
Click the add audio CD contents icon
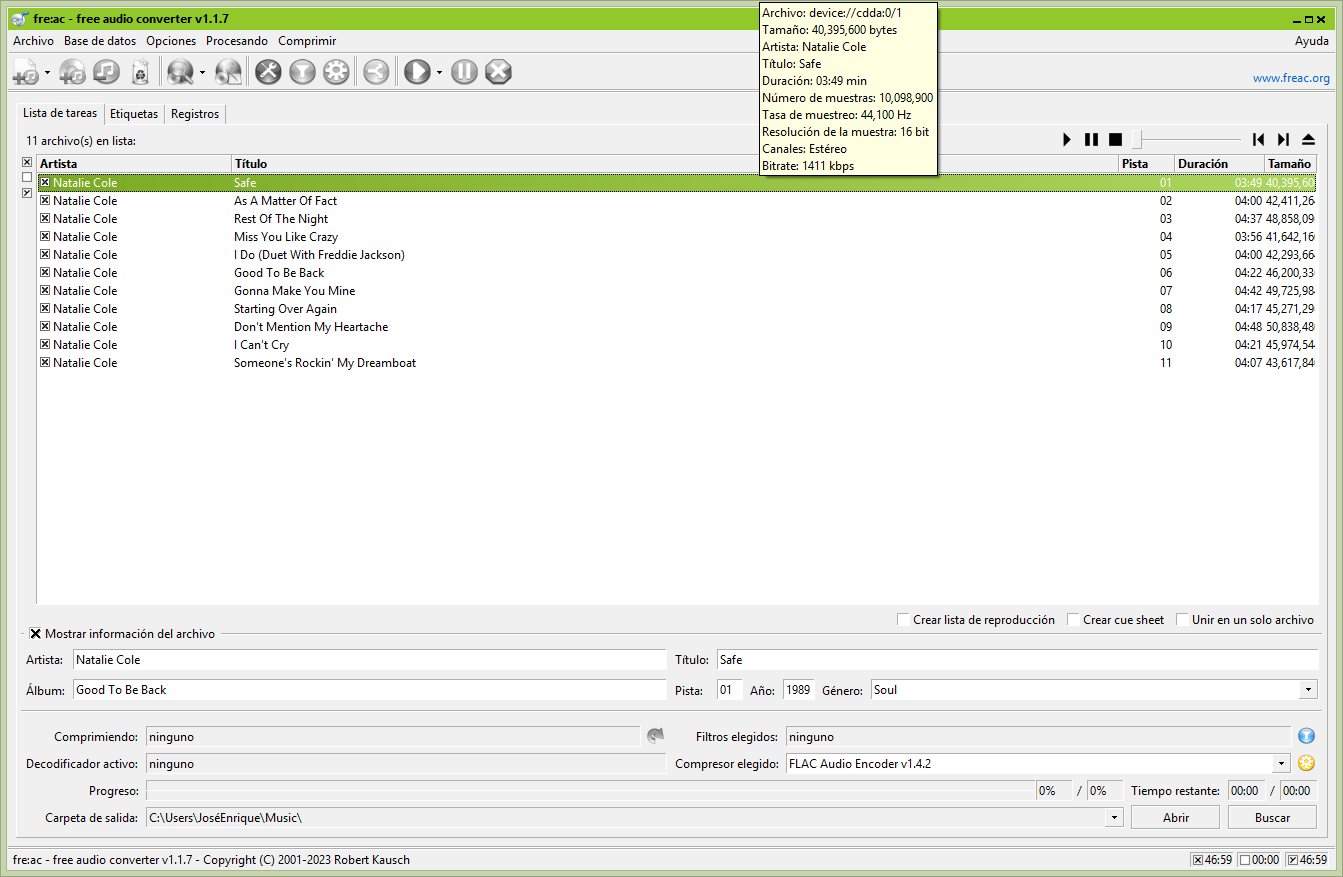(72, 71)
